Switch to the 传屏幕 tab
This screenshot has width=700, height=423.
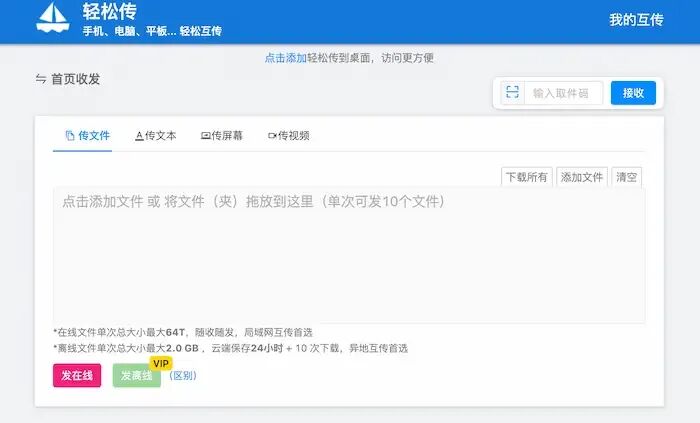[221, 136]
